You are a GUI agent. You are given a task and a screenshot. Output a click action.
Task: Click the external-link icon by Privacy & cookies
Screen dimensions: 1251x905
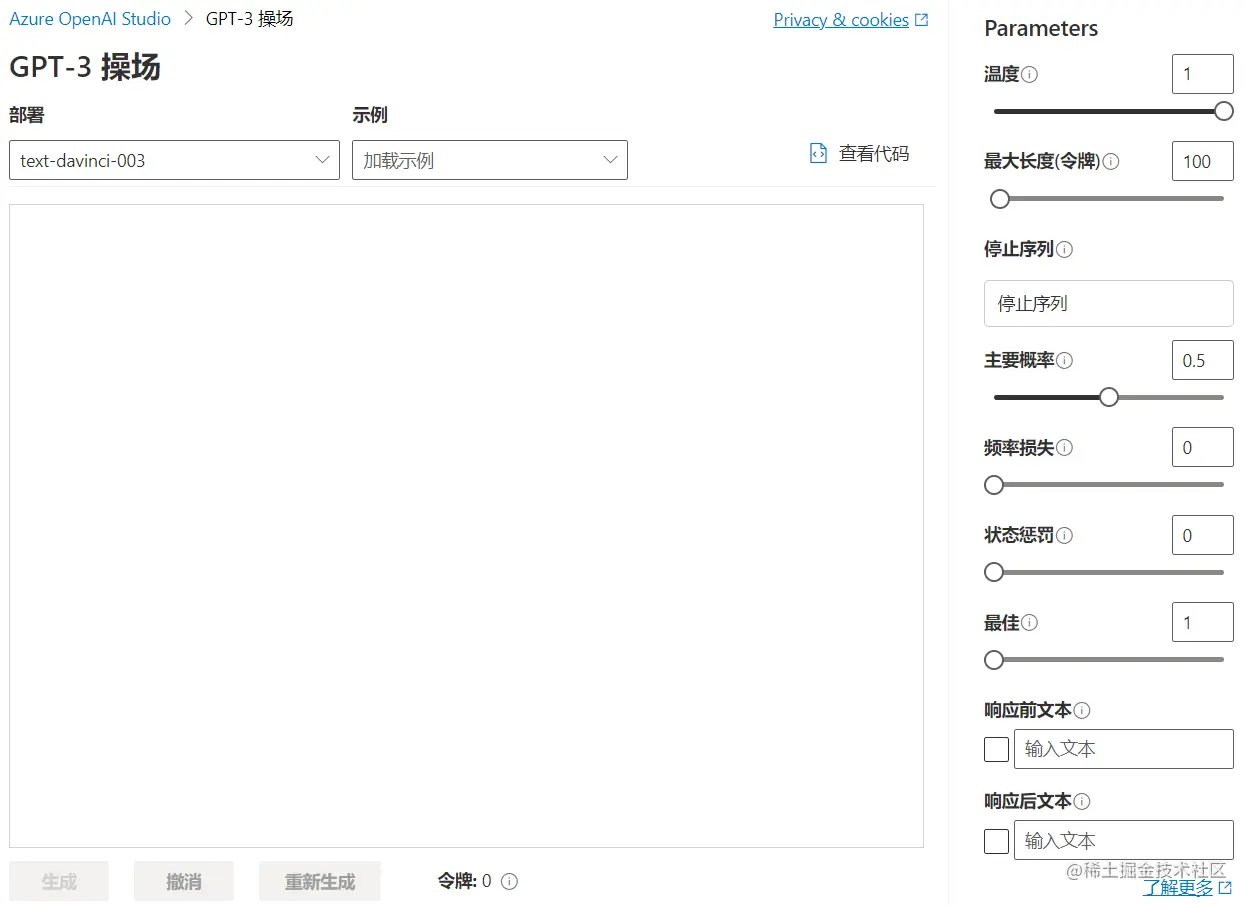tap(921, 20)
